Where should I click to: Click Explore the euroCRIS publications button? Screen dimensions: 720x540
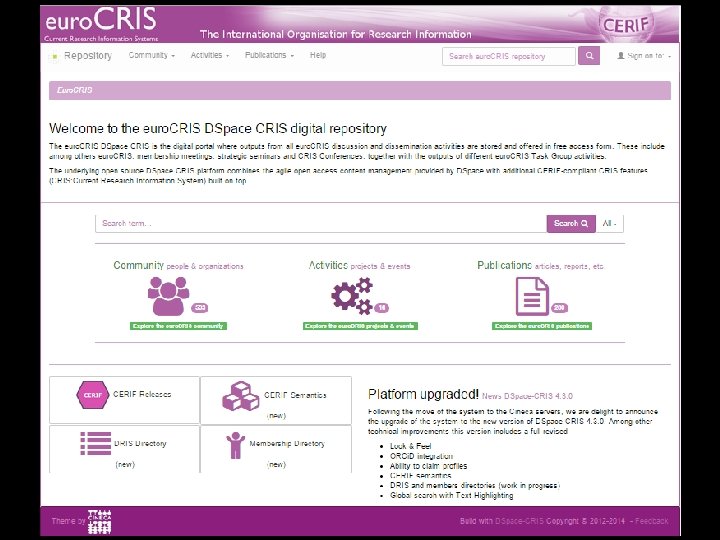tap(542, 326)
